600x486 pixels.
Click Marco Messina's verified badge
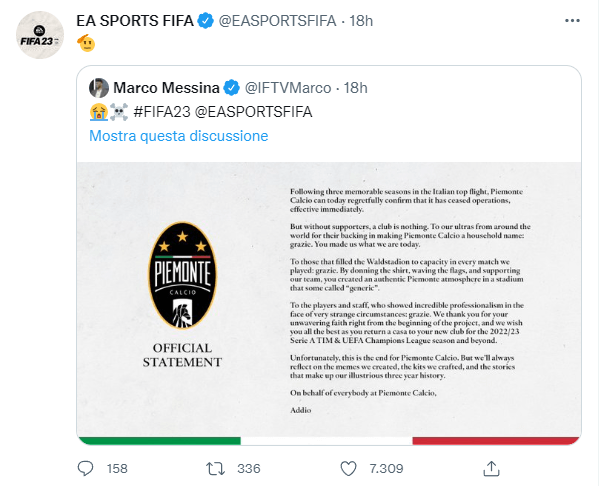point(232,87)
